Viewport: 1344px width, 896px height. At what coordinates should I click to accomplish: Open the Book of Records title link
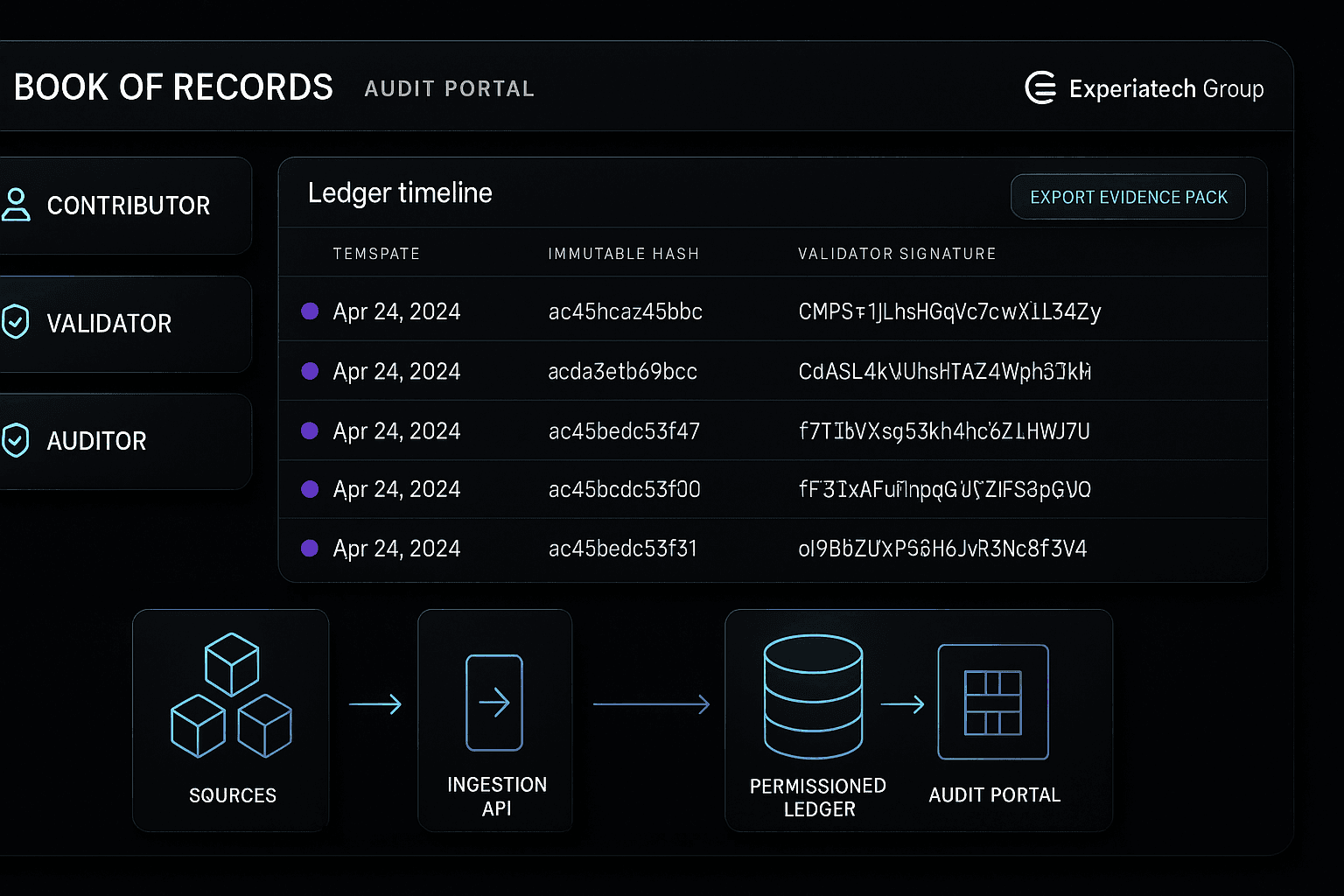172,87
